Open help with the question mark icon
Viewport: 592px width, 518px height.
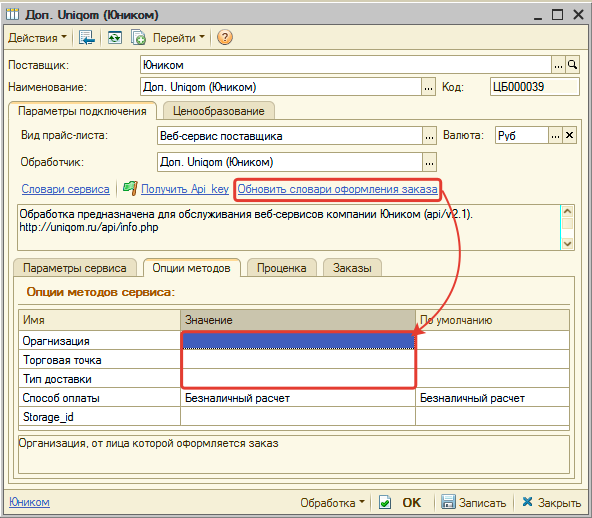(225, 37)
